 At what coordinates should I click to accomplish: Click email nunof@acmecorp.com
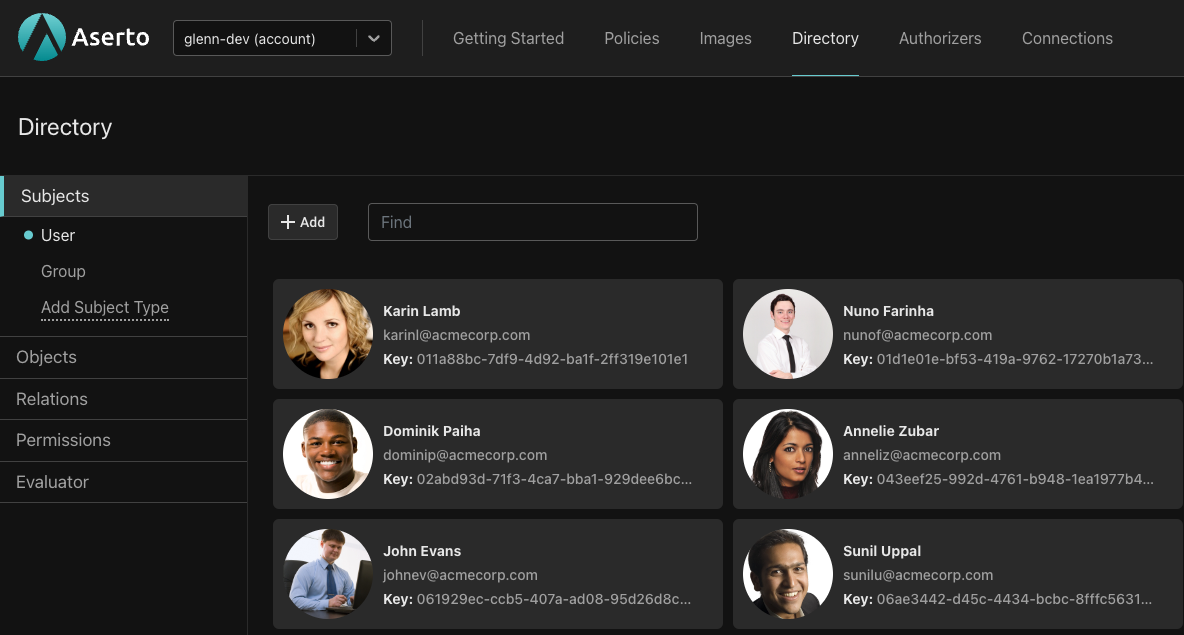pos(917,335)
